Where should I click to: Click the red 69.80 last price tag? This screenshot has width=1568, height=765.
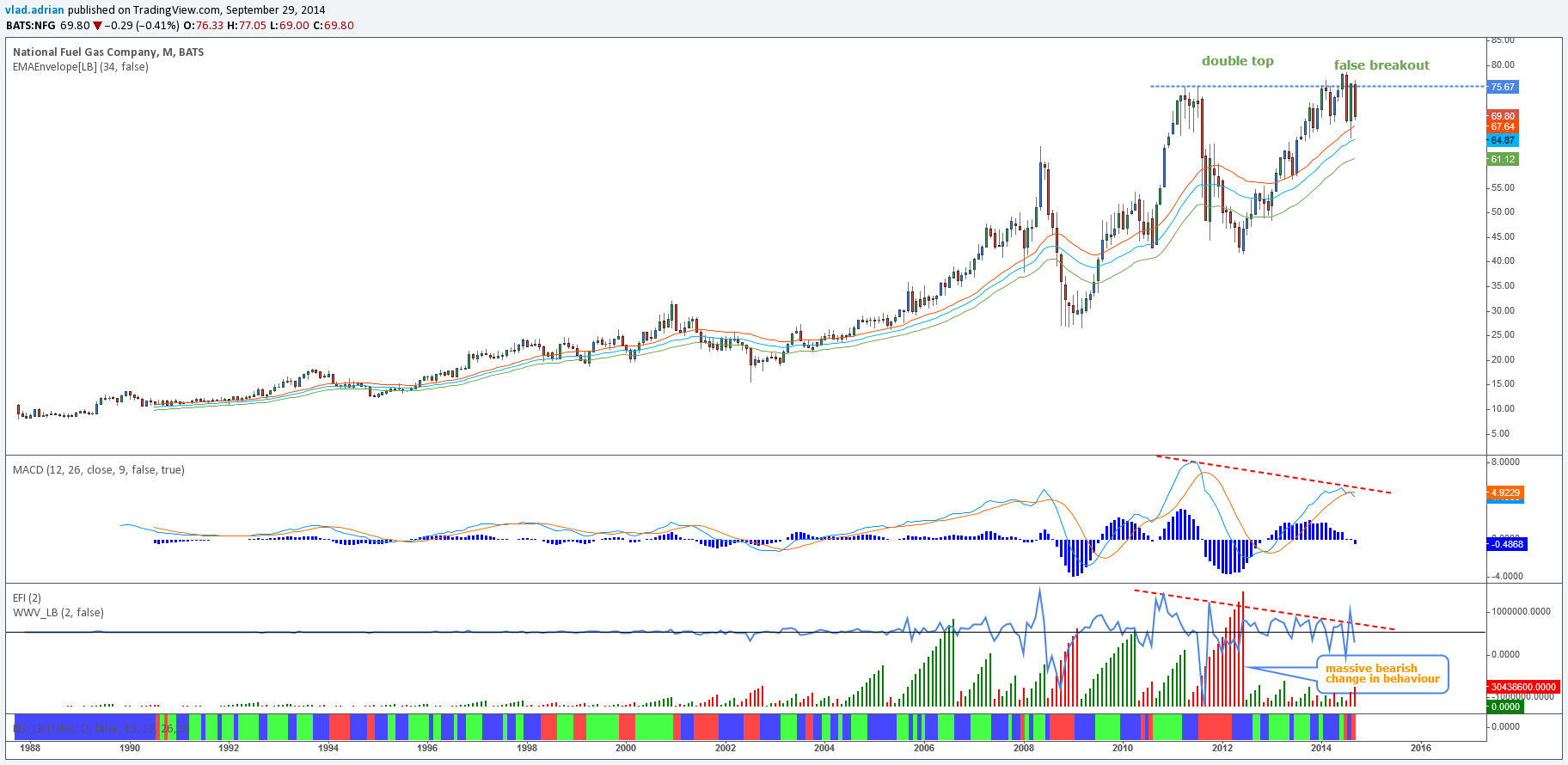(x=1503, y=116)
